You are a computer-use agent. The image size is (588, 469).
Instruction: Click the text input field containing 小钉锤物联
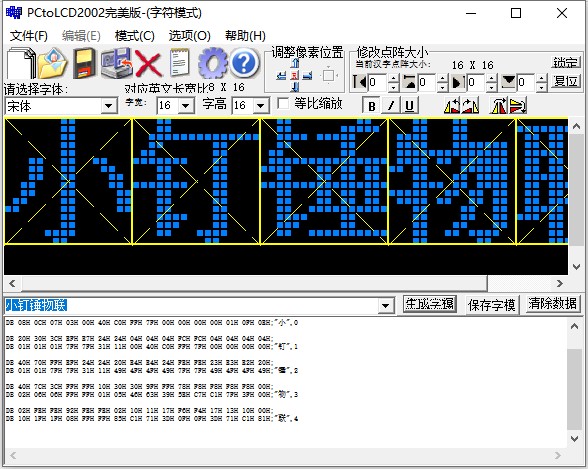pos(199,306)
